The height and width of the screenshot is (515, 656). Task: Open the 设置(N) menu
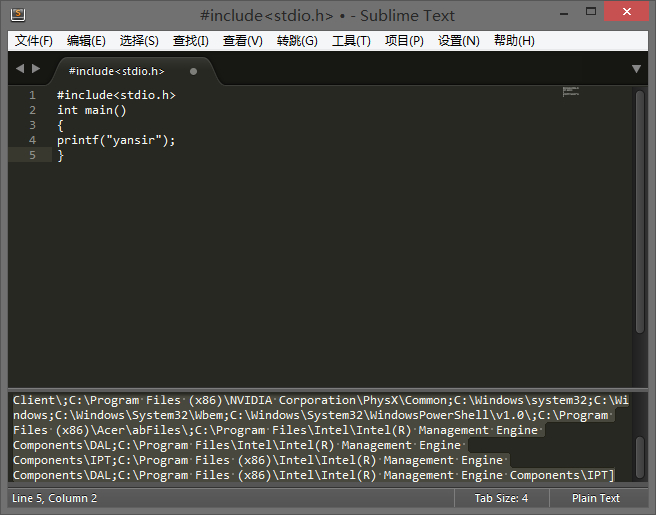459,41
